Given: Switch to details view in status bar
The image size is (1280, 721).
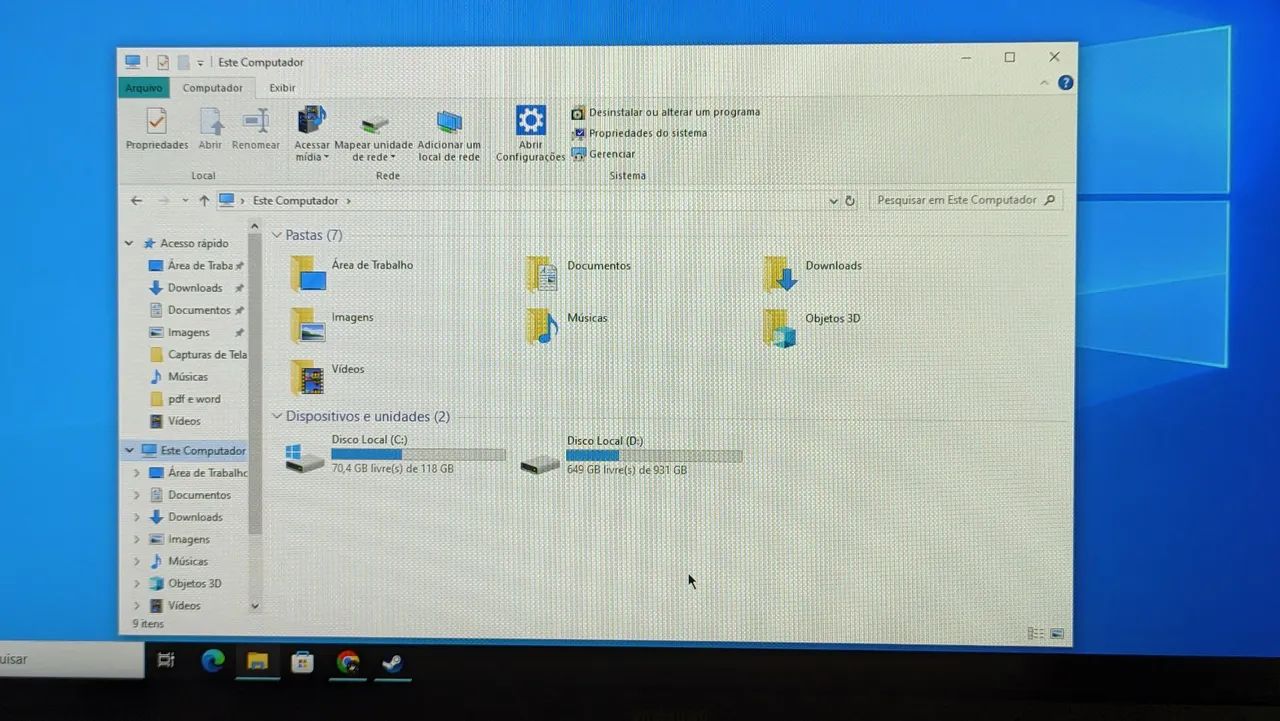Looking at the screenshot, I should click(x=1035, y=633).
